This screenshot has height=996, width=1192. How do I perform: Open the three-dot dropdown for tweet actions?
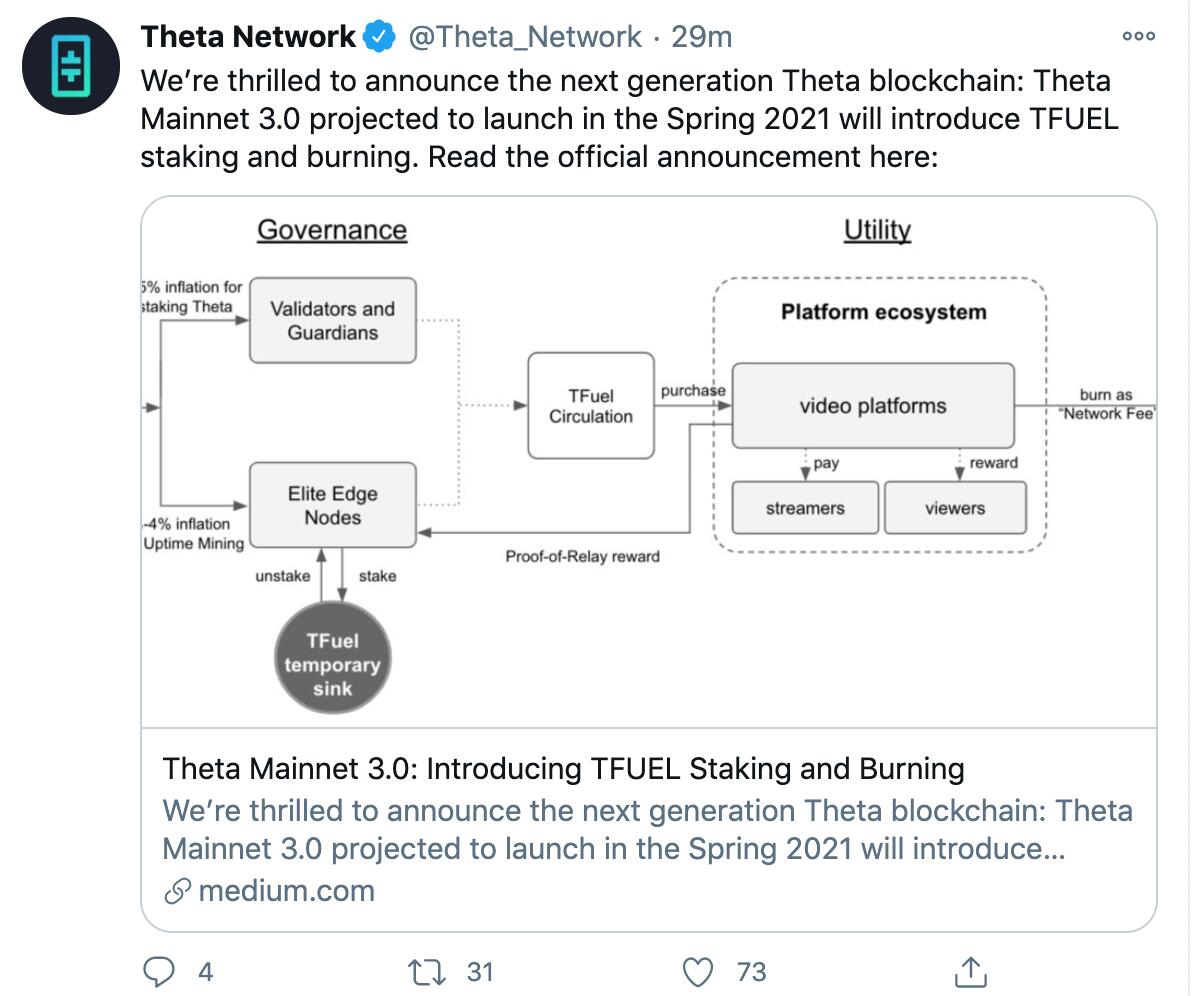coord(1137,34)
